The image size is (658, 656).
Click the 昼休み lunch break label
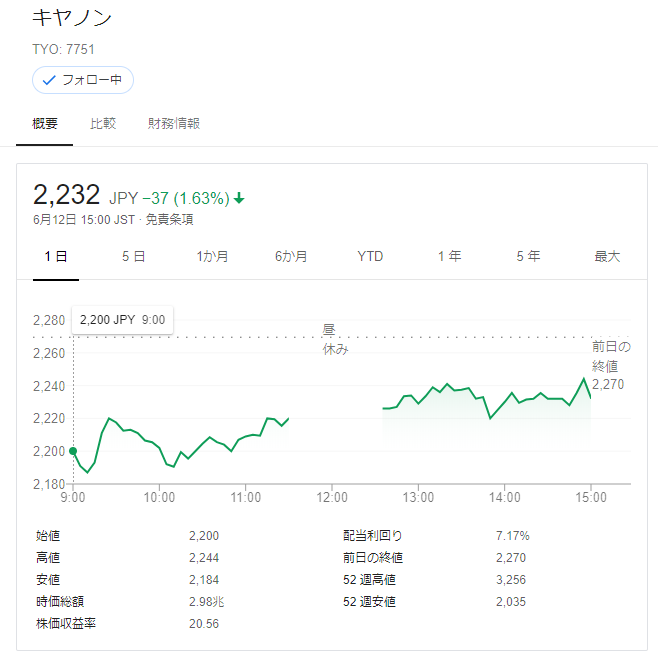click(x=335, y=340)
